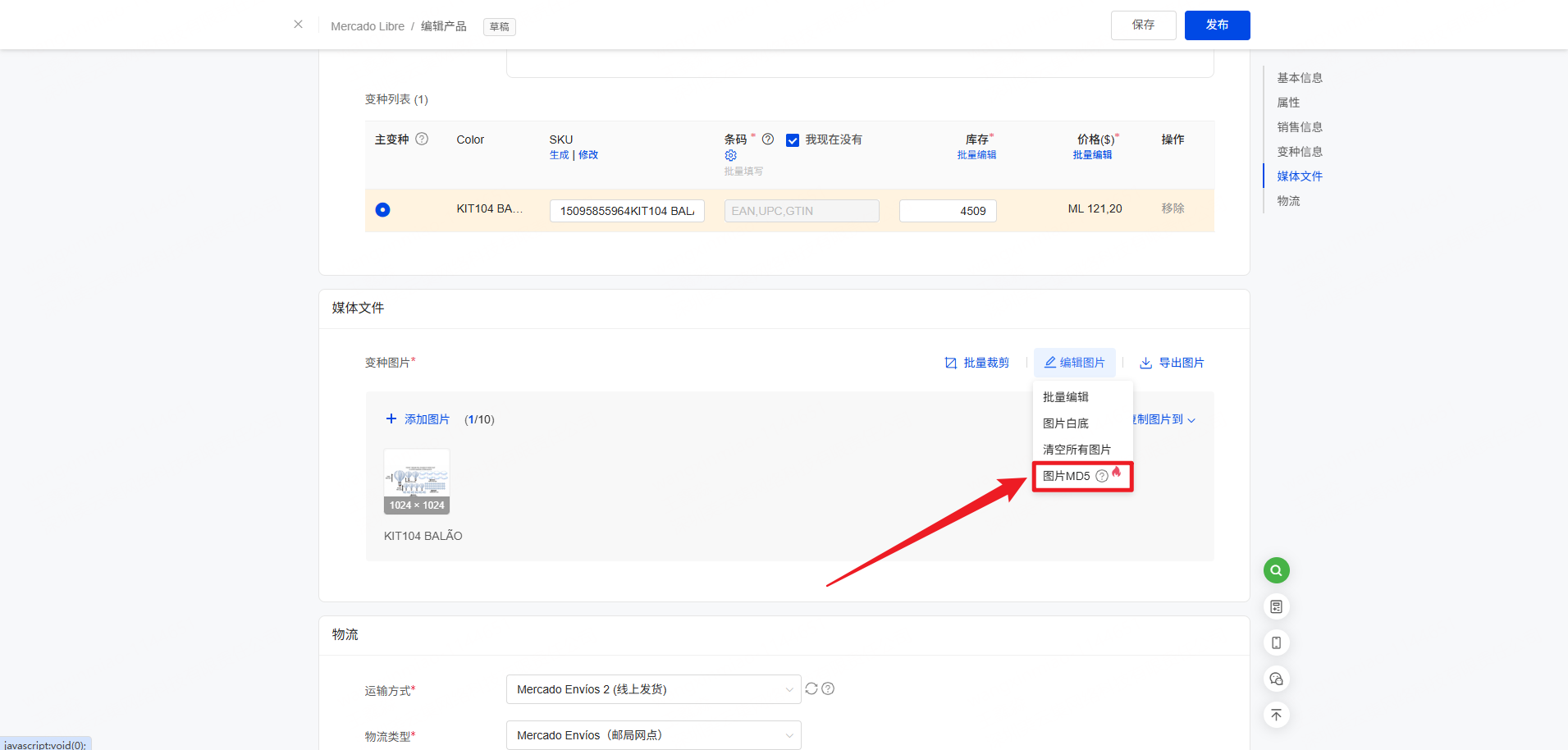Click the help icon next to 主变种
This screenshot has height=750, width=1568.
(422, 139)
